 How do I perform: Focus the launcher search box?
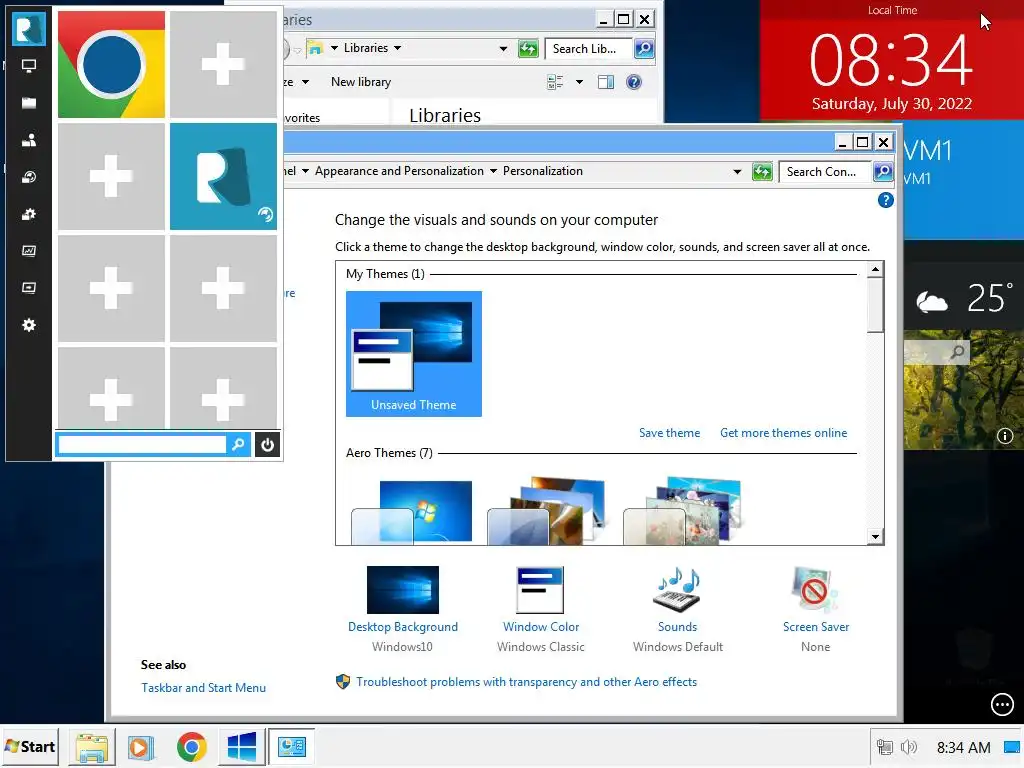pyautogui.click(x=142, y=445)
